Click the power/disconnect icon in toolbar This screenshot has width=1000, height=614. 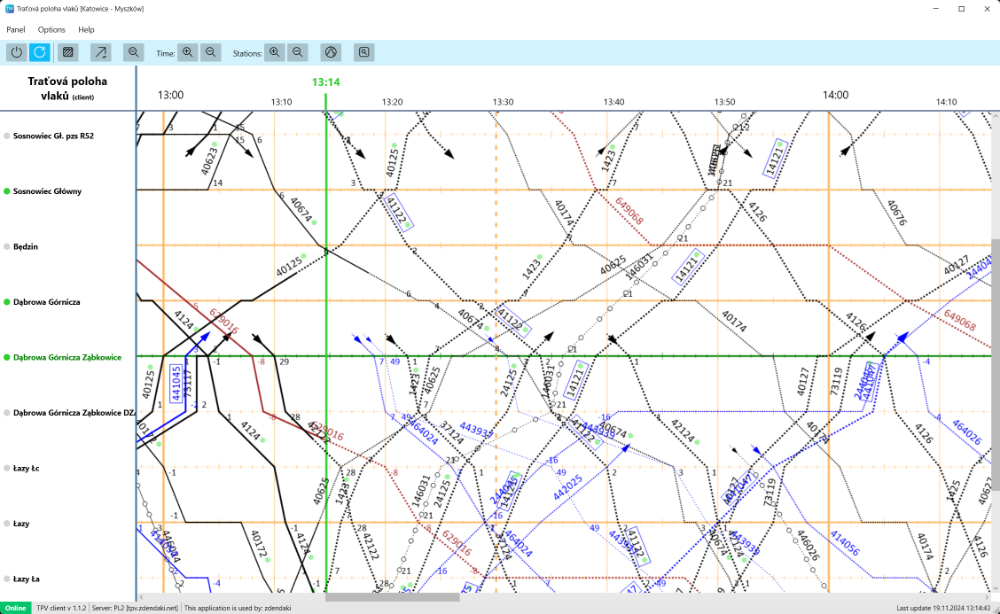point(16,52)
